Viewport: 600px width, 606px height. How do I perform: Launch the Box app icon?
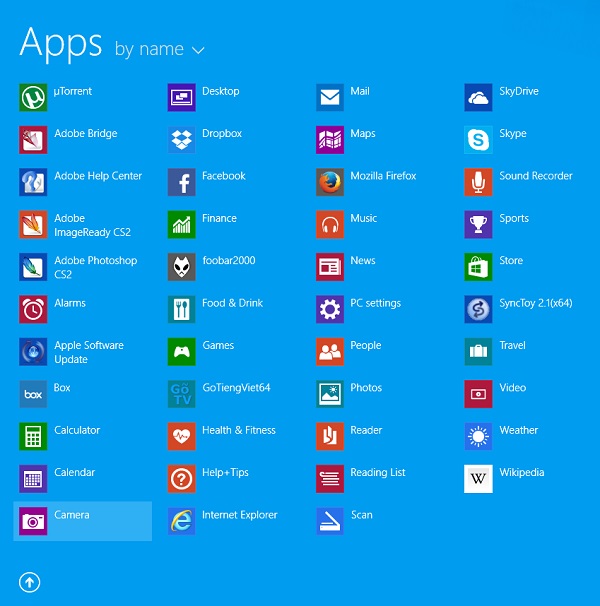pos(33,394)
